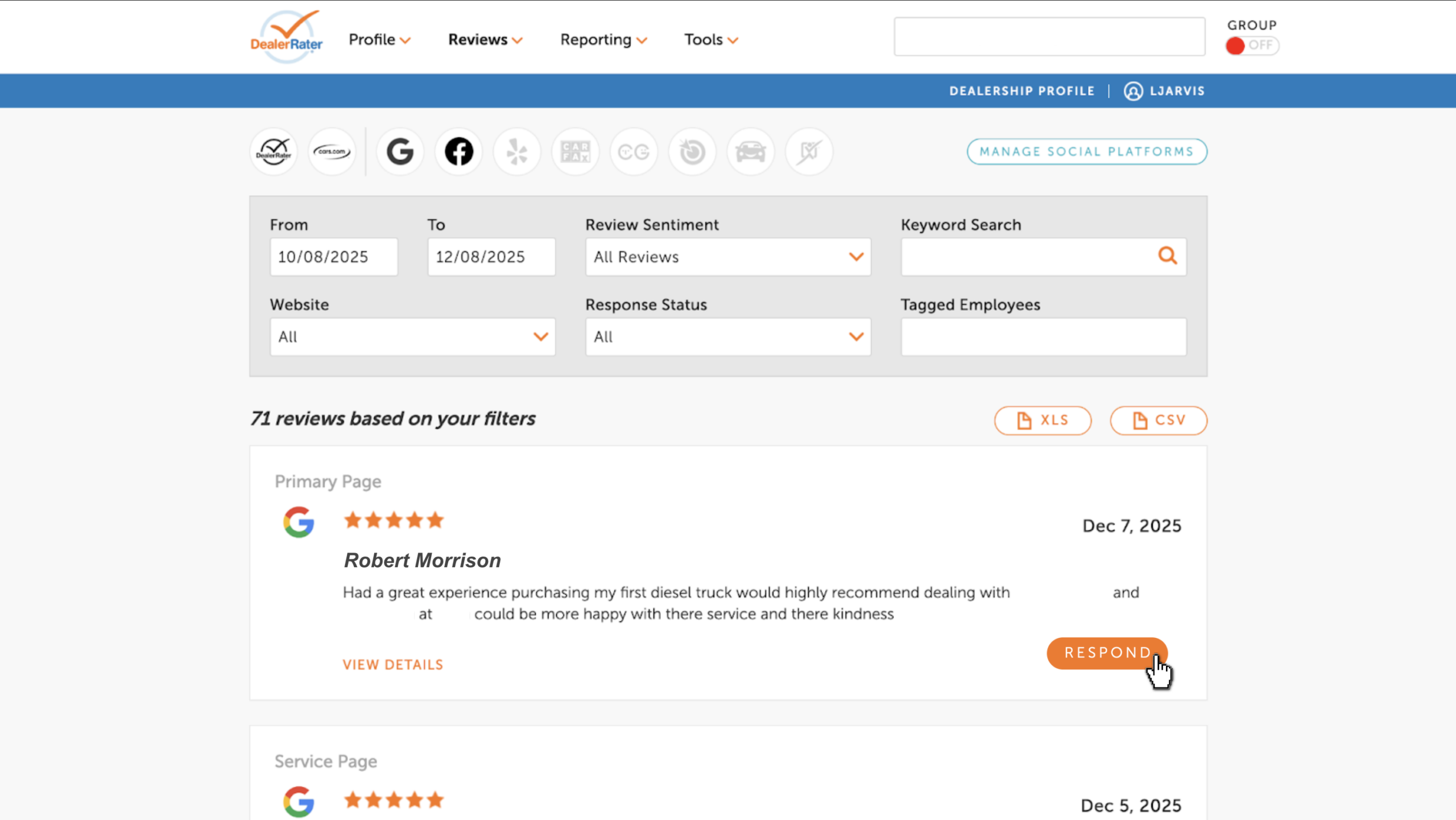Export reviews as CSV

coord(1158,421)
